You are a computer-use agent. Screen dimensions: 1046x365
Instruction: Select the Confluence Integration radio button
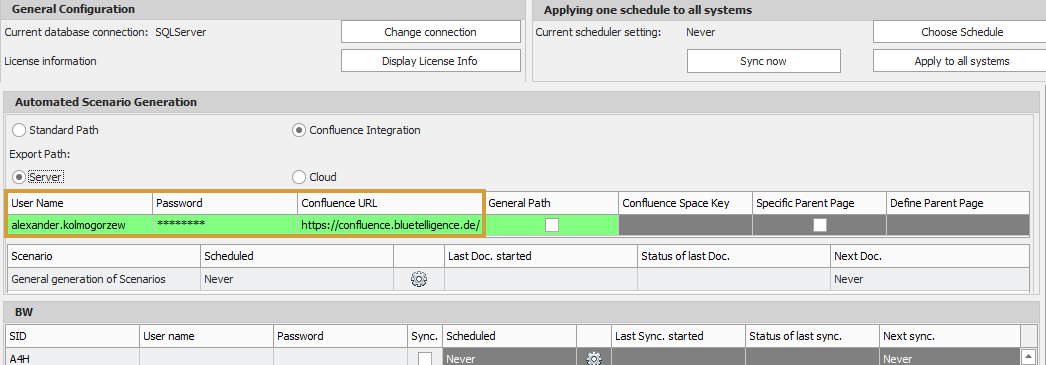(299, 130)
